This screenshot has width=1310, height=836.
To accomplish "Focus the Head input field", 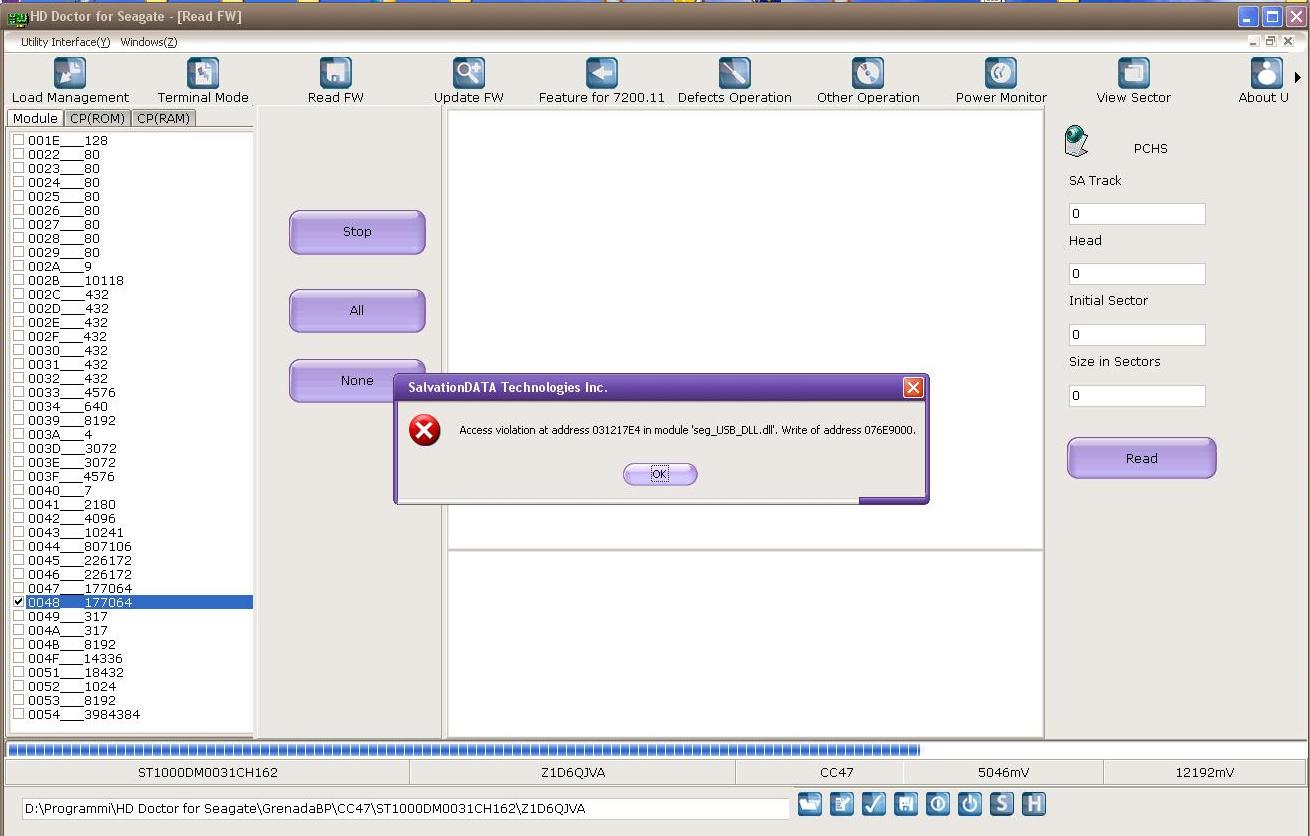I will [1137, 273].
